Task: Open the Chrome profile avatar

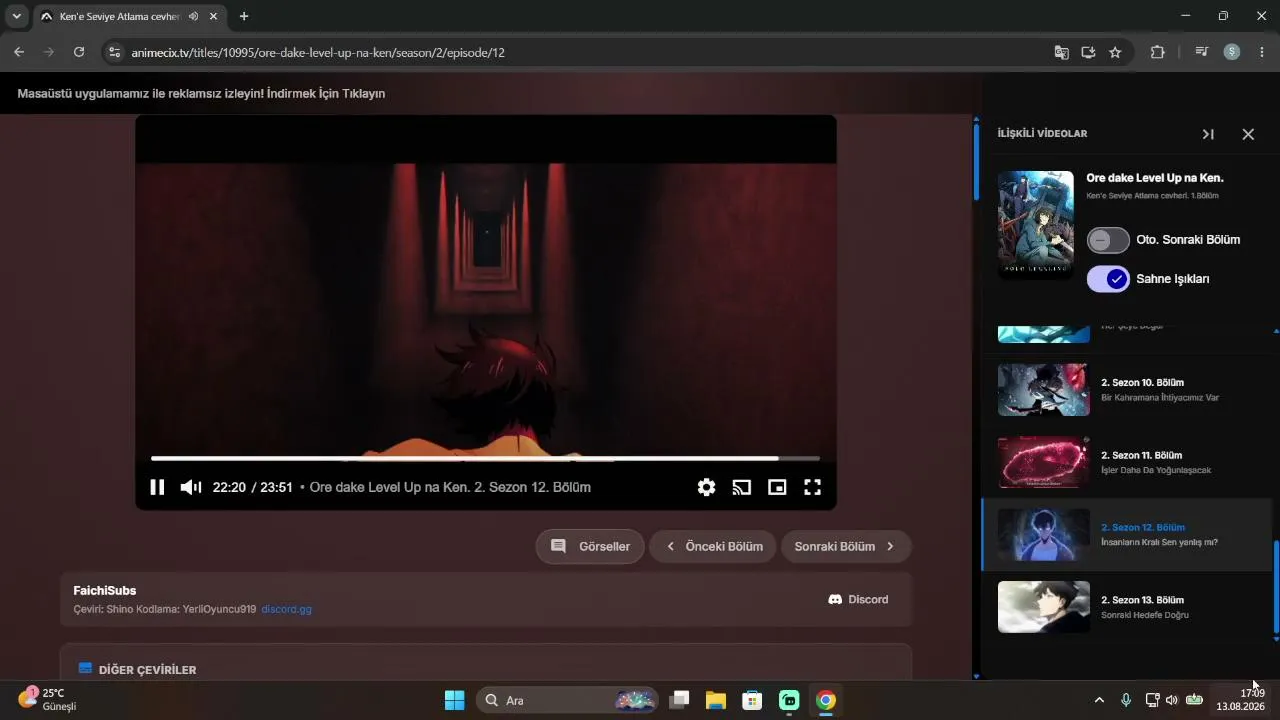Action: (1232, 52)
